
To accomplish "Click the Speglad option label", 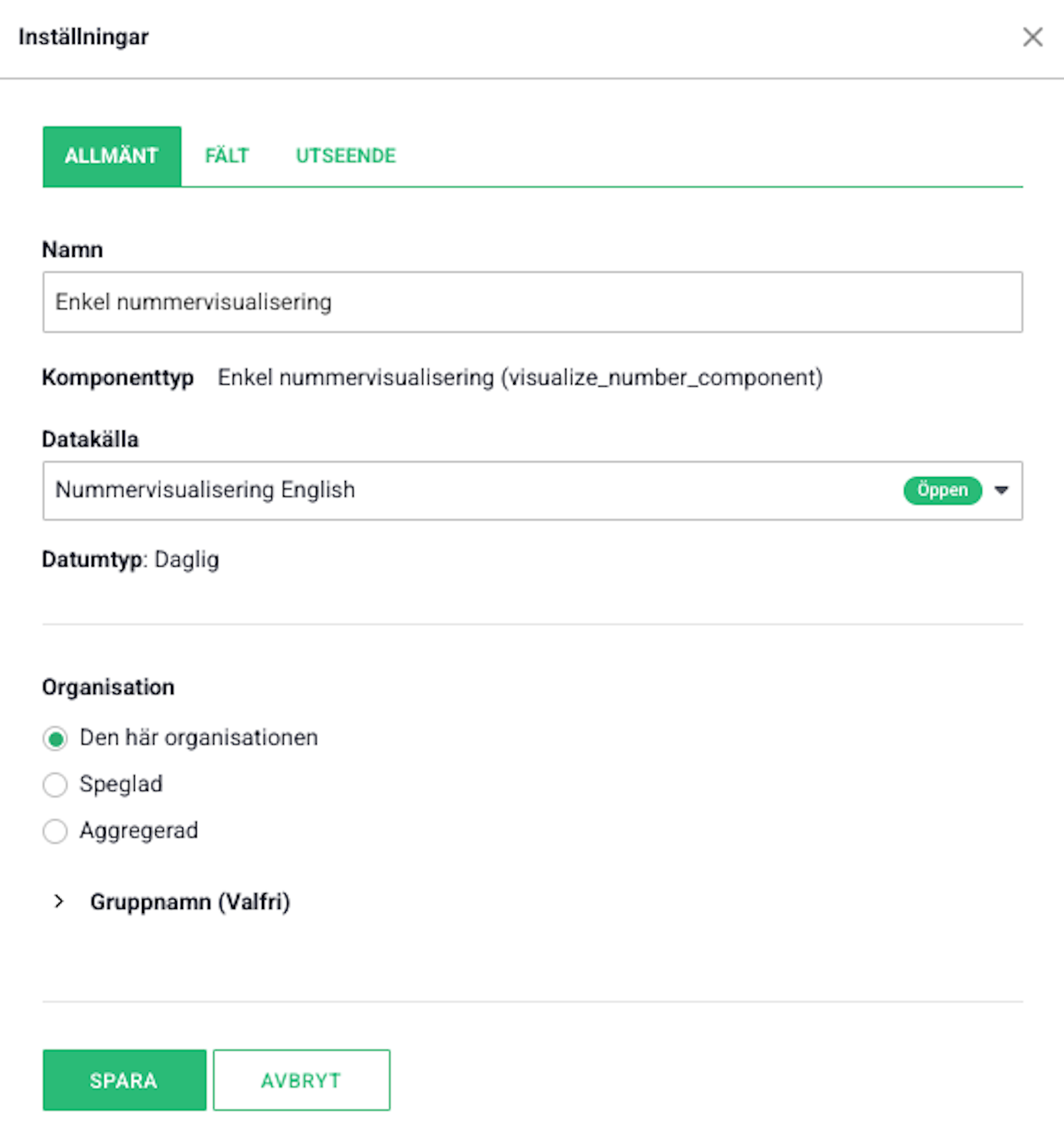I will point(121,784).
